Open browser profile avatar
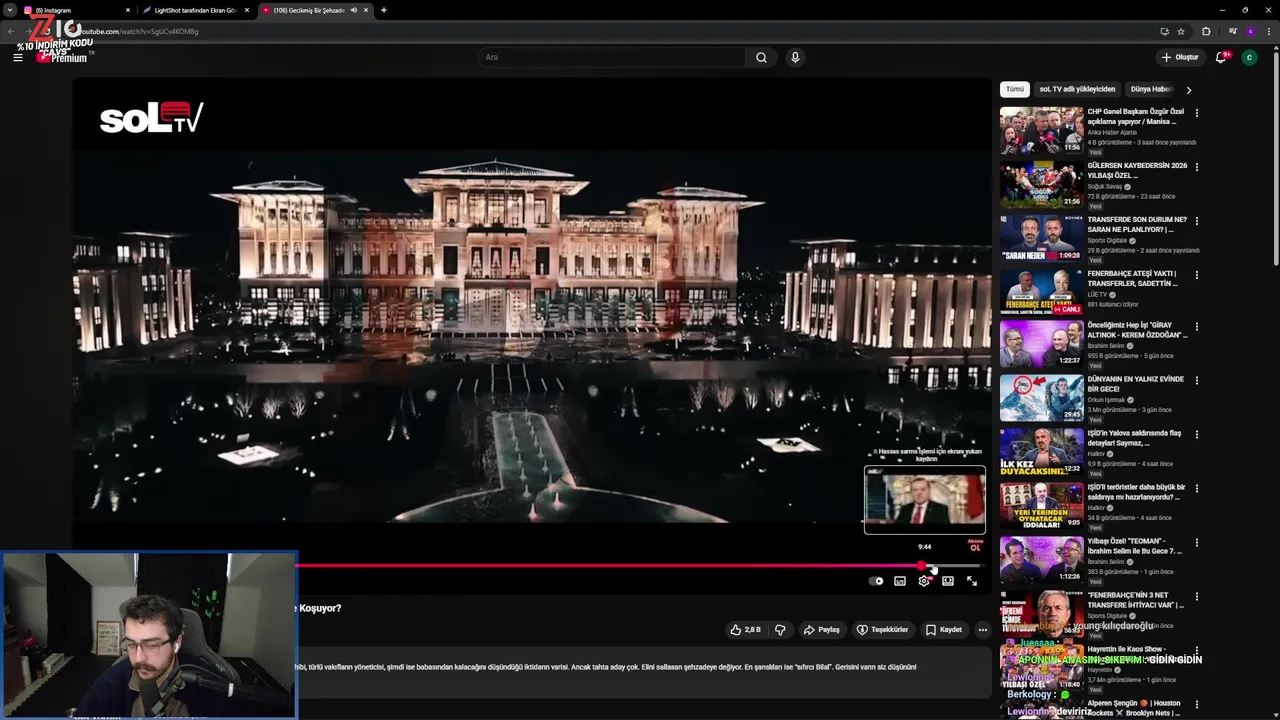This screenshot has width=1280, height=720. (x=1250, y=31)
